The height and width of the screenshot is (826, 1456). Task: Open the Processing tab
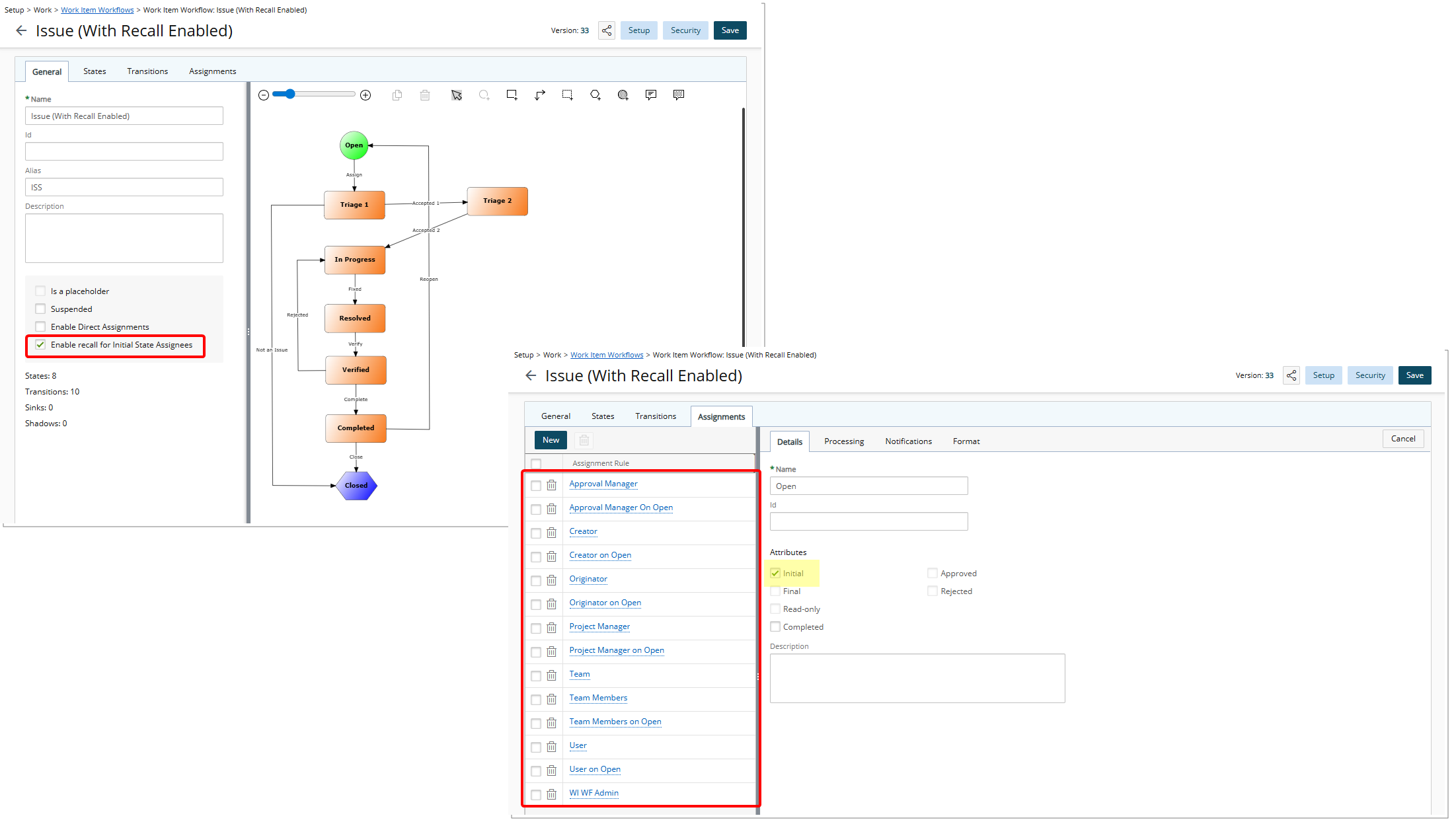tap(843, 441)
